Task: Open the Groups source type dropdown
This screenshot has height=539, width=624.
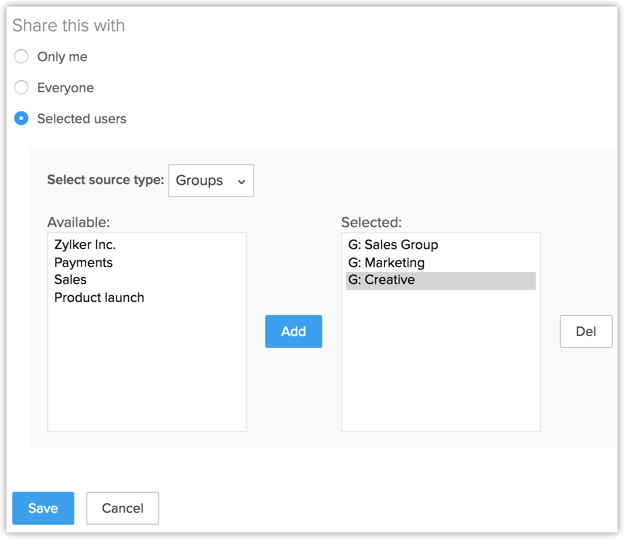Action: [x=211, y=181]
